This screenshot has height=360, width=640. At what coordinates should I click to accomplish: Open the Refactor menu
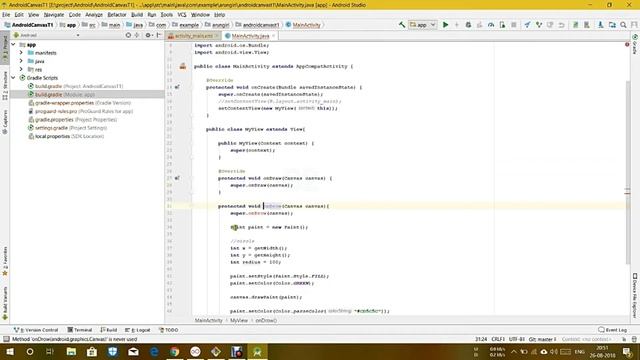(117, 15)
